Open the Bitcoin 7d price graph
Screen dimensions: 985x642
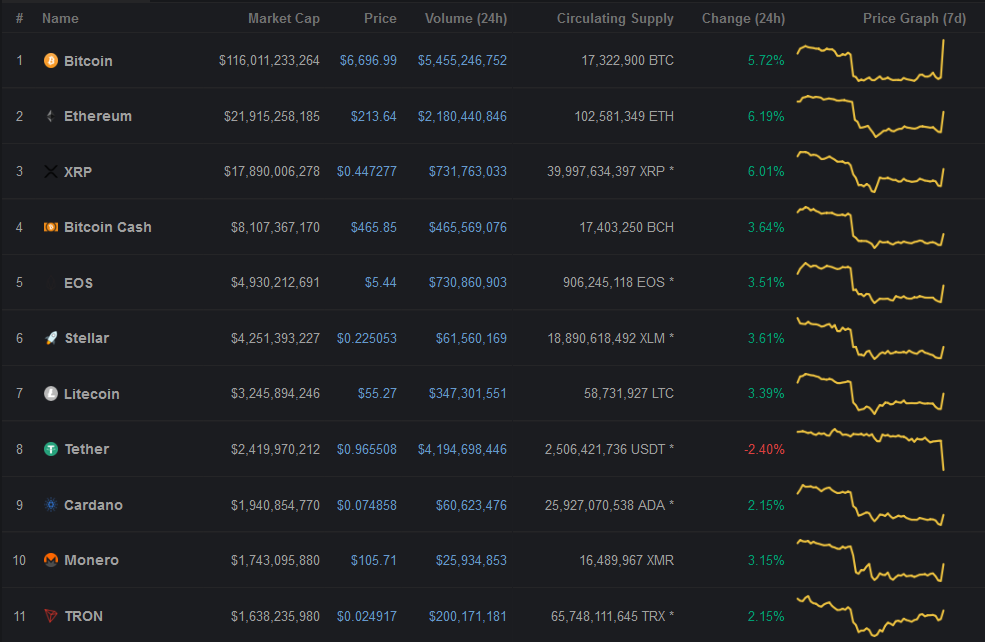coord(871,61)
